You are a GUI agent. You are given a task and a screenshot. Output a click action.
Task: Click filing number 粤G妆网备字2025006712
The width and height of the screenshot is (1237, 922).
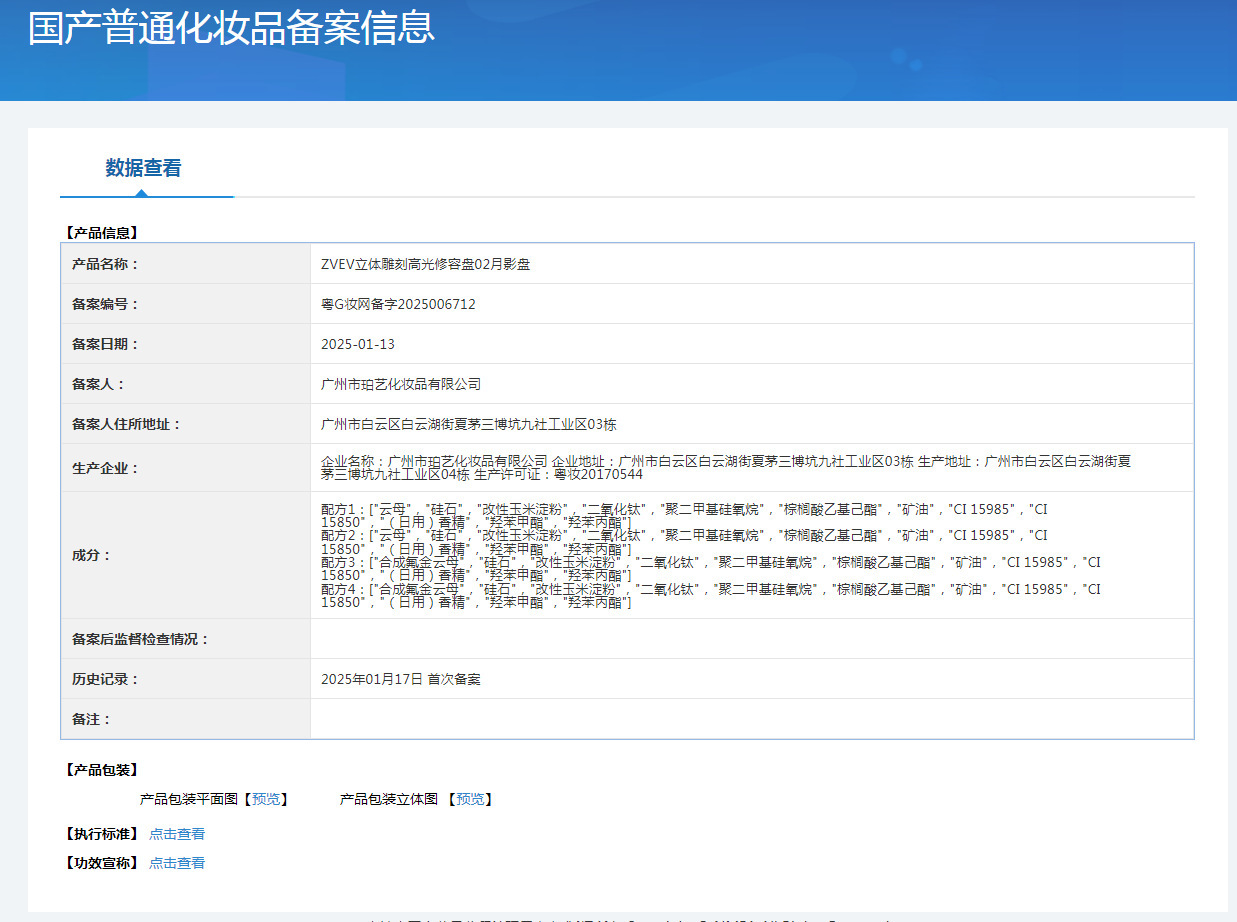(x=398, y=304)
